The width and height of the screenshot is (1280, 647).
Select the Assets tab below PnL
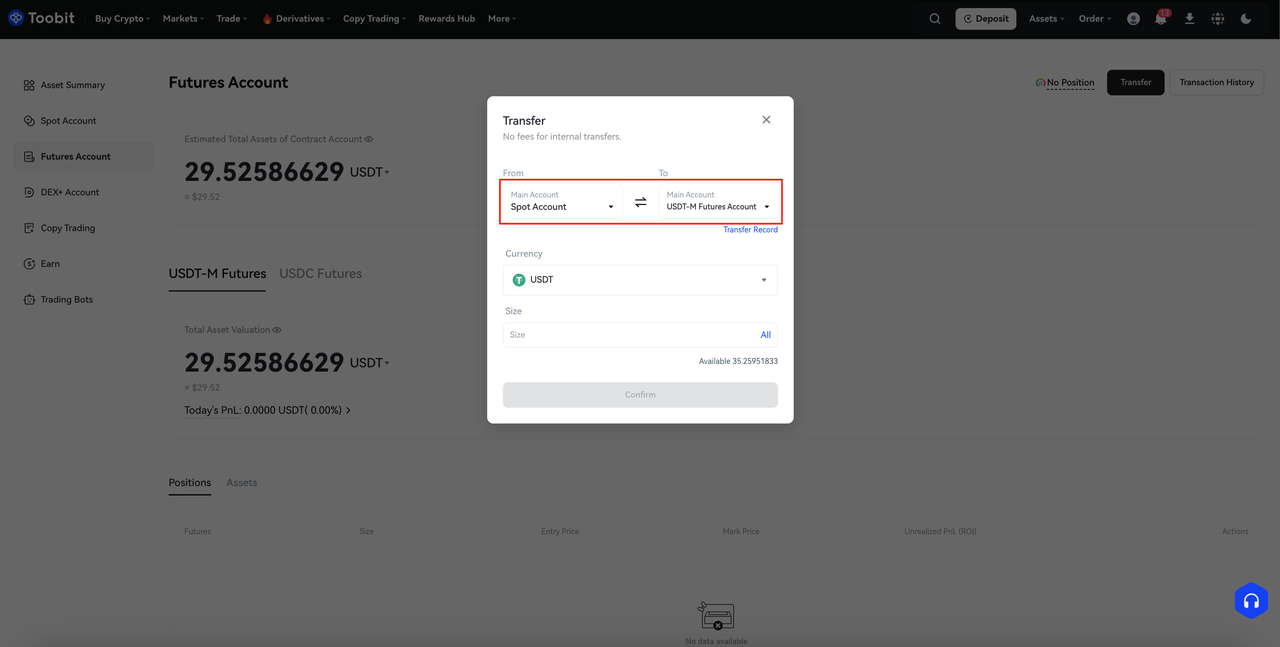(242, 483)
